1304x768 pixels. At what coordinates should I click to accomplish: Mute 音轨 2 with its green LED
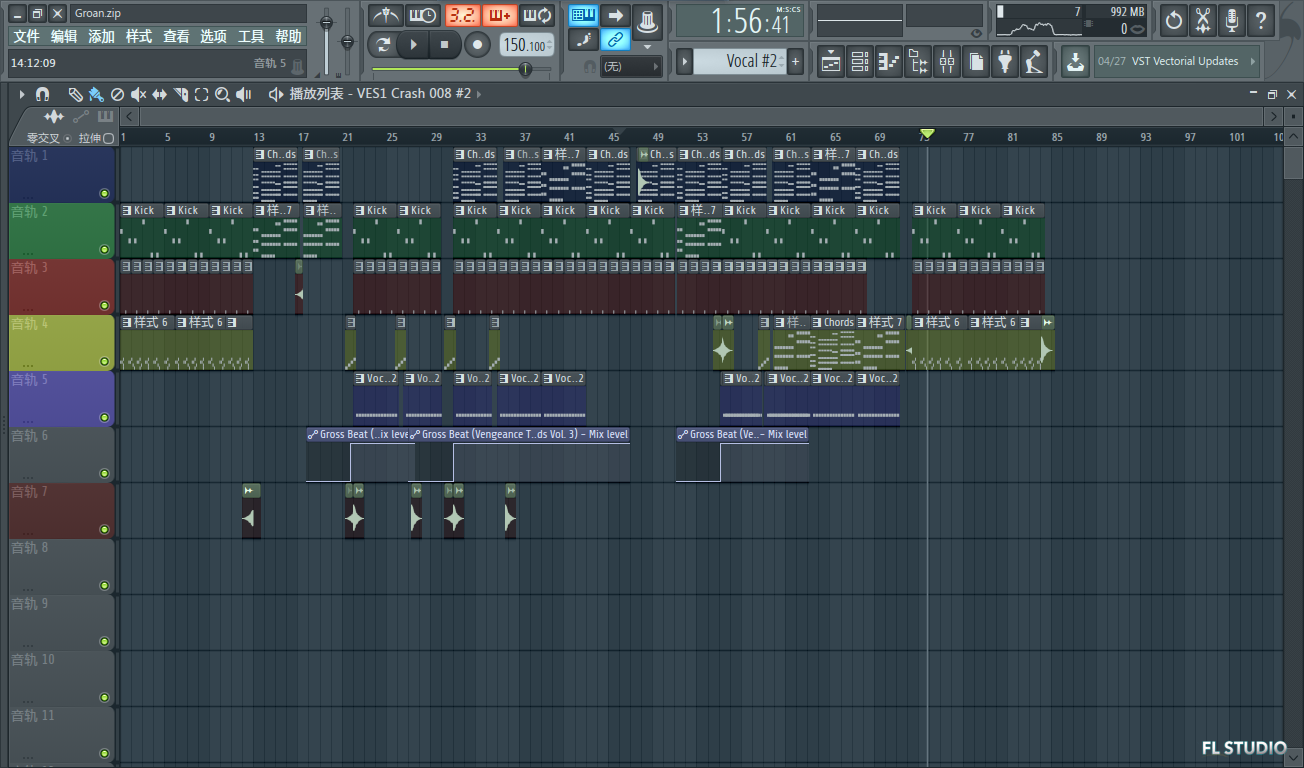coord(104,249)
